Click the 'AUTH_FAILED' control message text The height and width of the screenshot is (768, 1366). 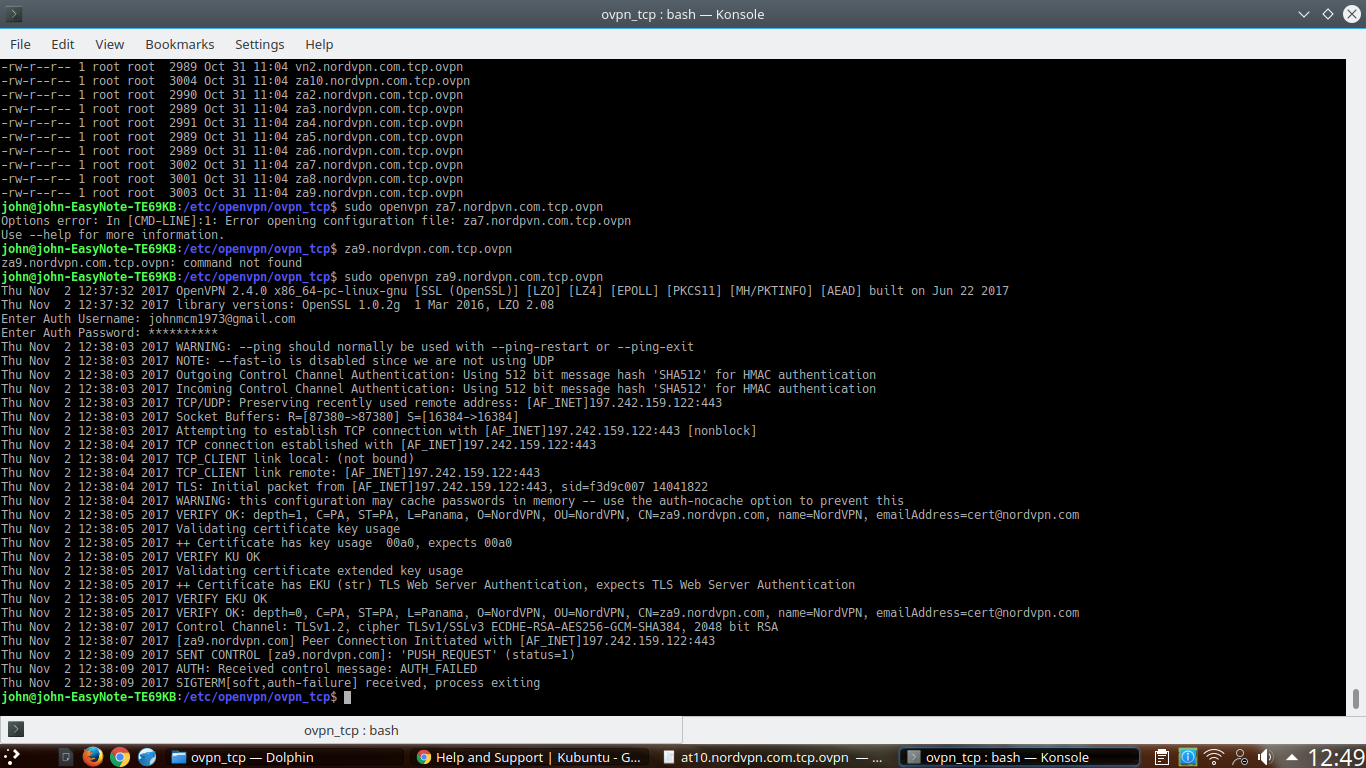(438, 669)
